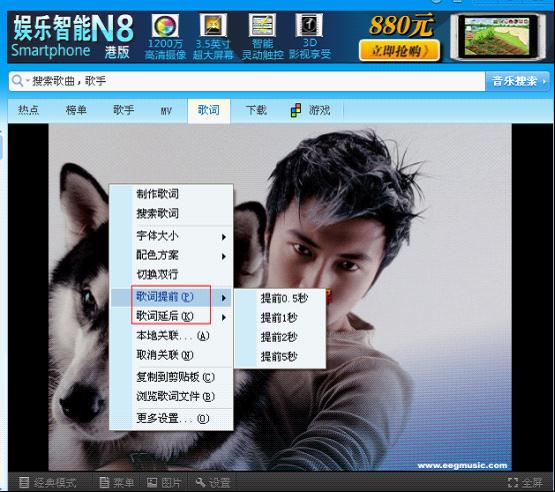Open the N8 phone image thumbnail
555x492 pixels.
coord(498,36)
